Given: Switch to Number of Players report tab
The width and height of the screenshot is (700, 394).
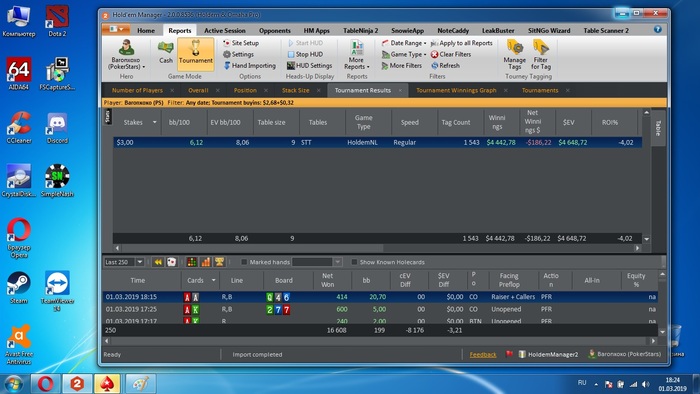Looking at the screenshot, I should (137, 90).
